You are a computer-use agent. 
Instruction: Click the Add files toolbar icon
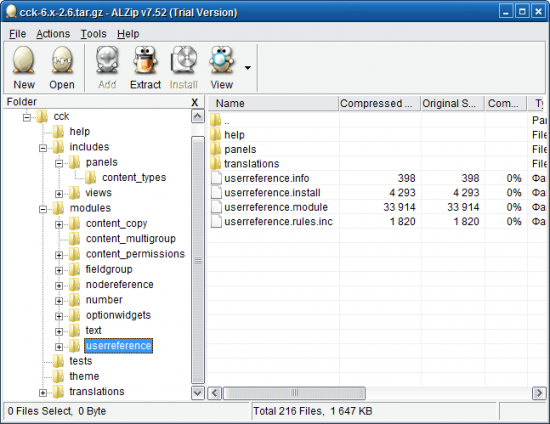click(107, 60)
